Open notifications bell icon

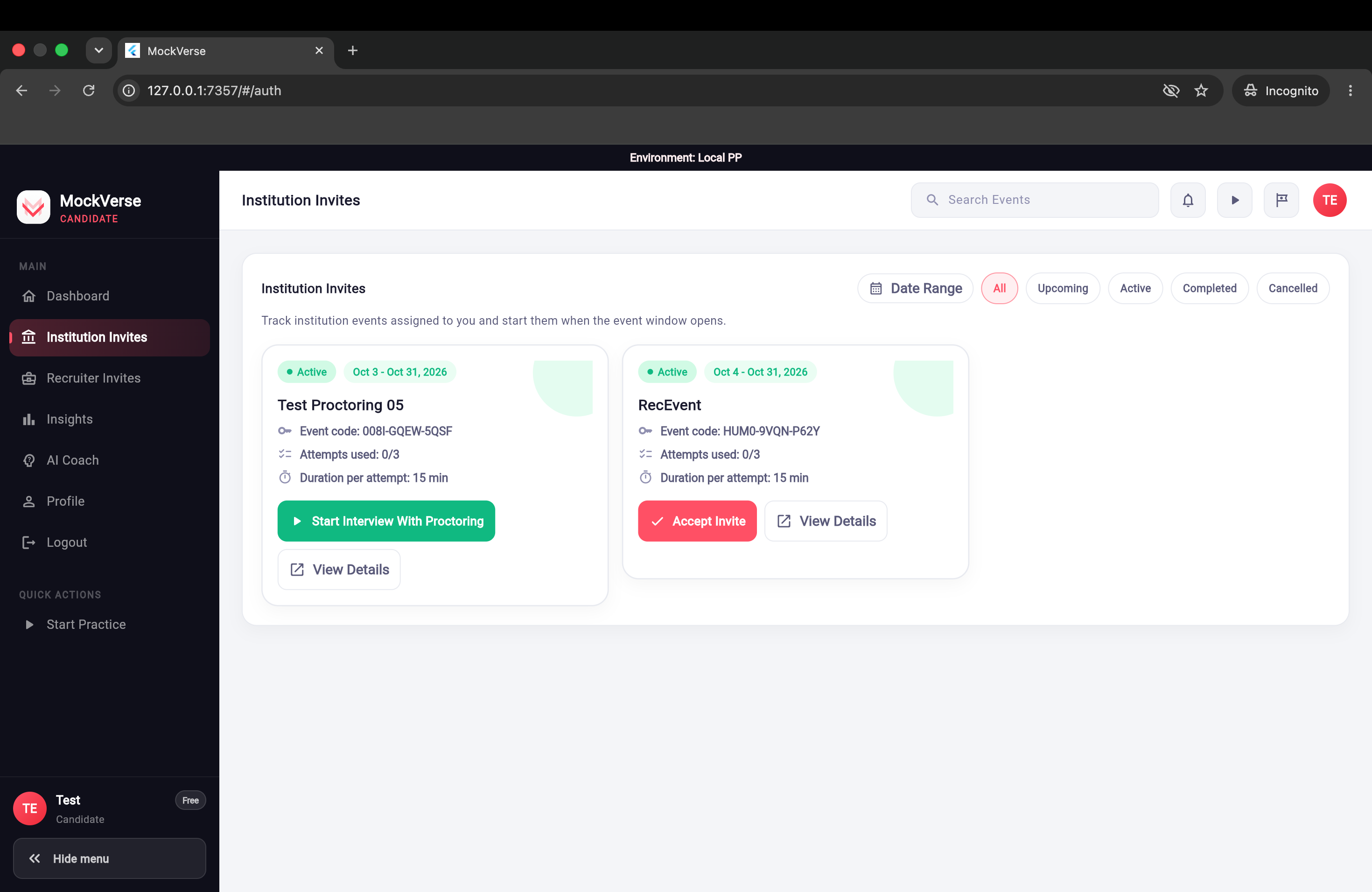[x=1188, y=200]
